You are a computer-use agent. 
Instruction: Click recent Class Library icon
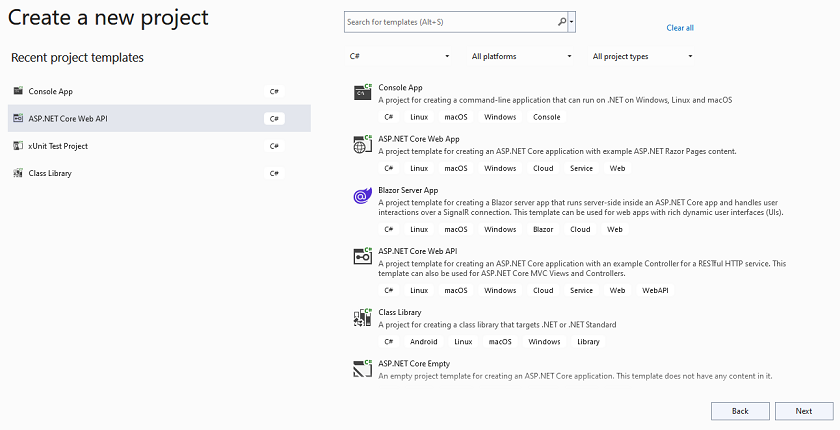click(18, 173)
